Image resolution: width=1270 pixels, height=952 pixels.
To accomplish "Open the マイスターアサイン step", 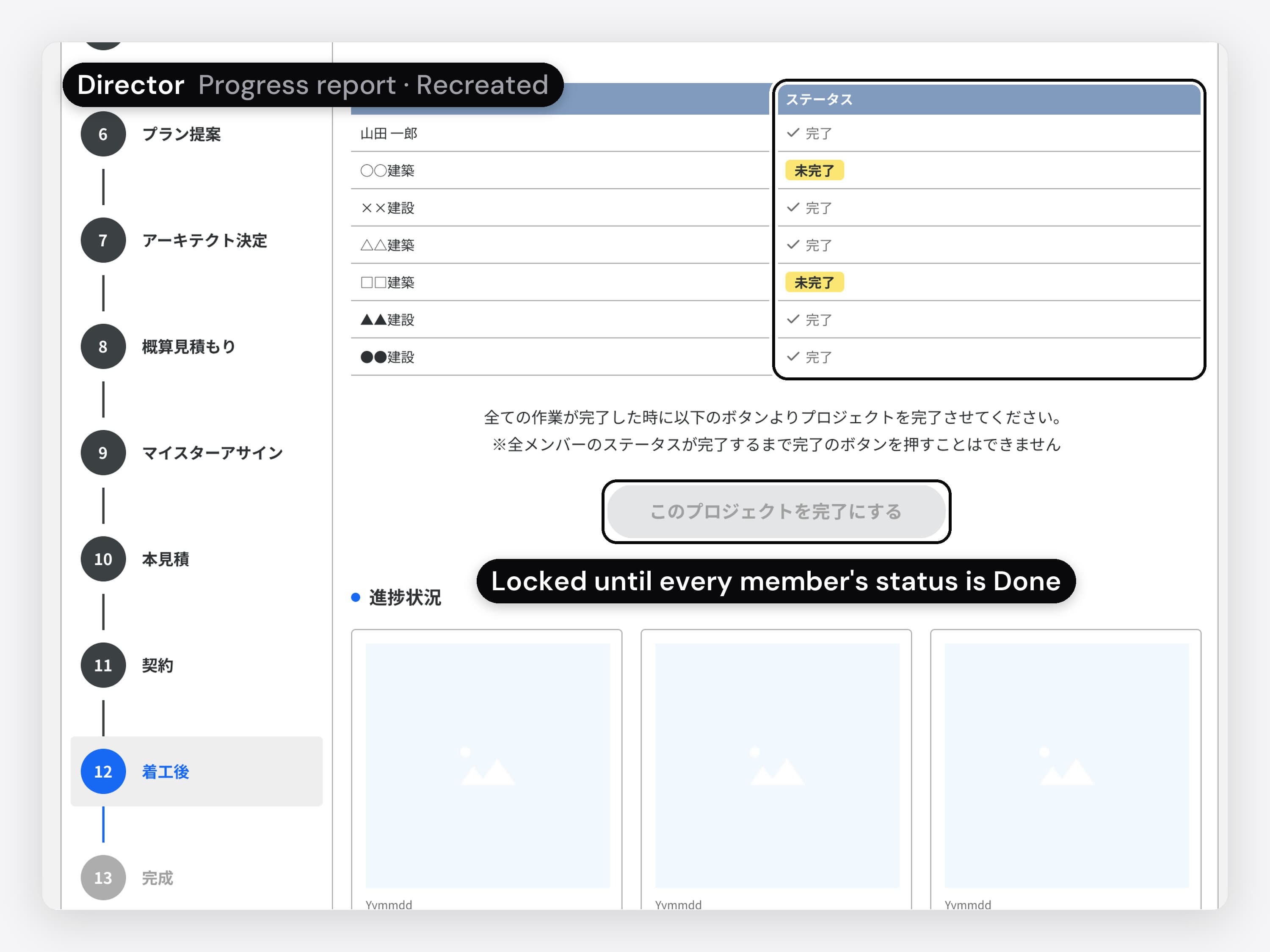I will tap(213, 453).
